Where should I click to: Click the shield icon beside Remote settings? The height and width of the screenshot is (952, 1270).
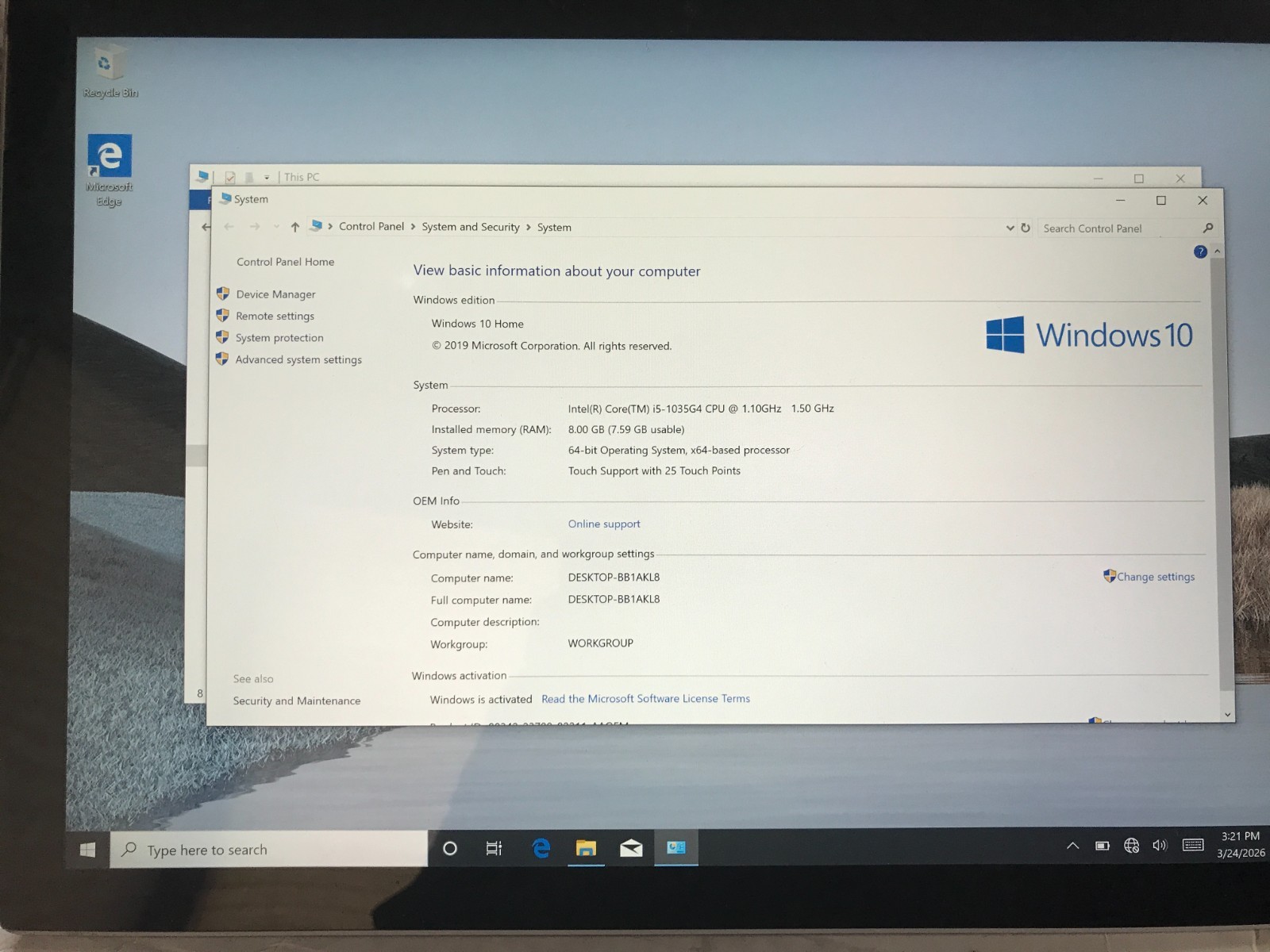222,315
